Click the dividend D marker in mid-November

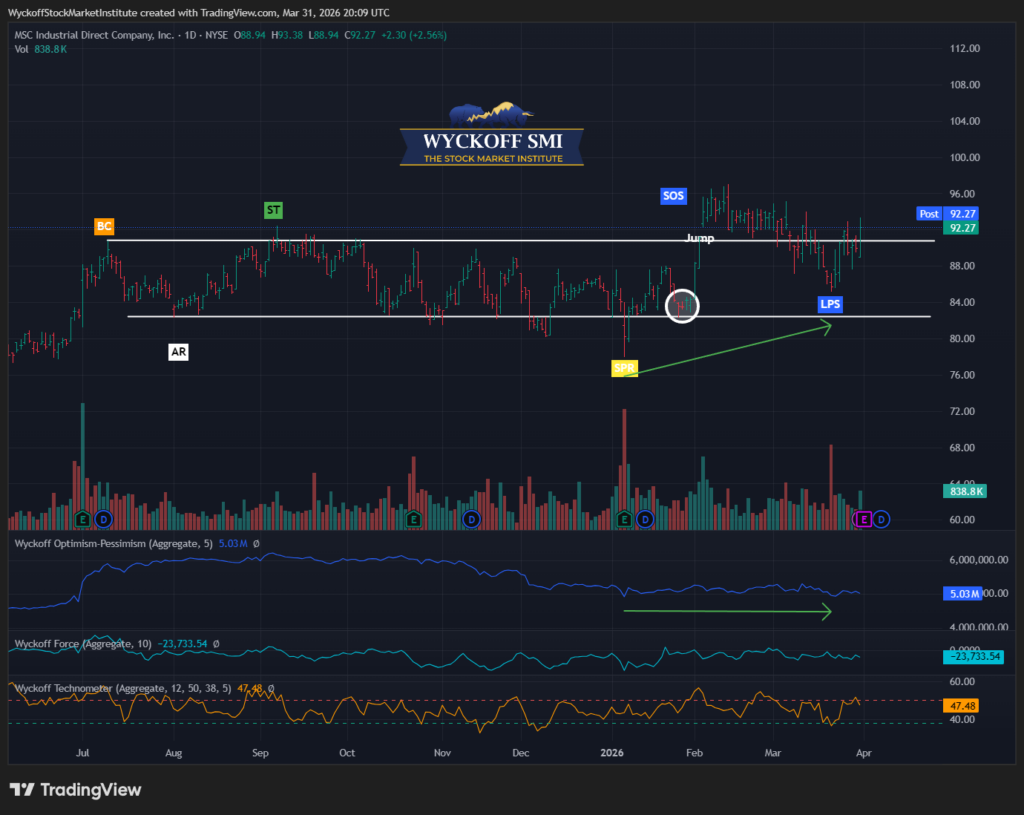click(471, 519)
